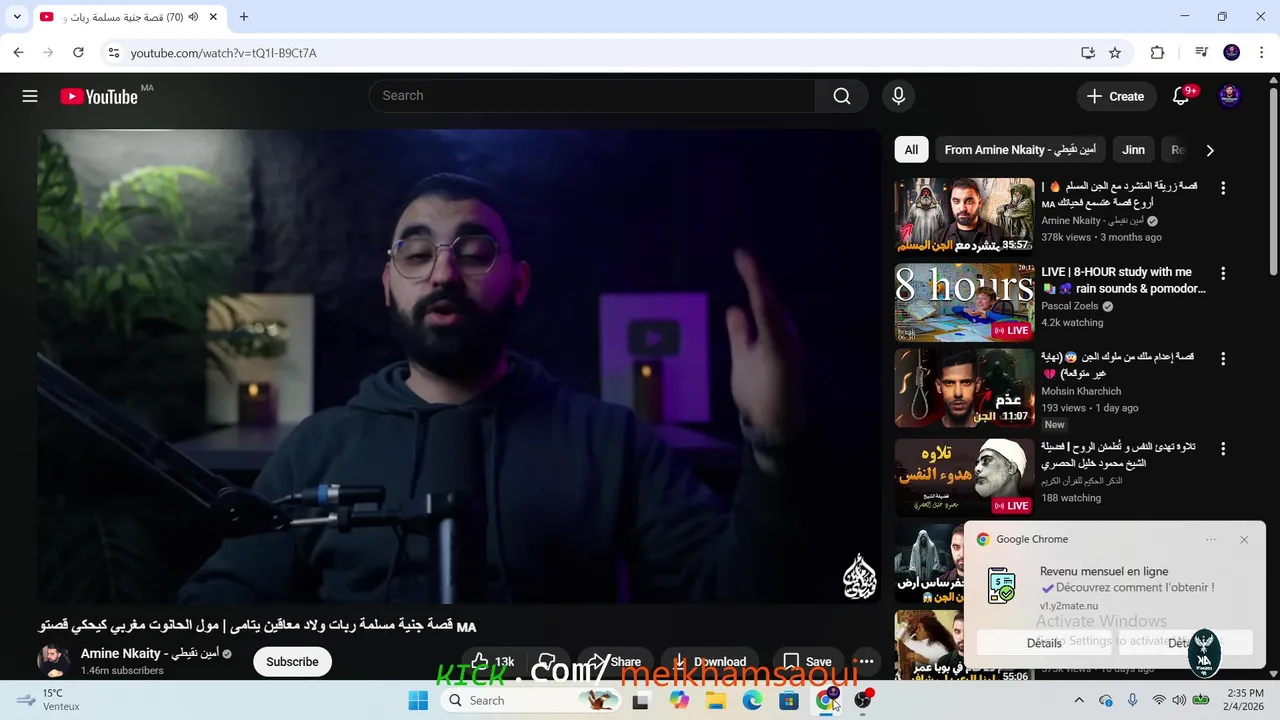The width and height of the screenshot is (1280, 720).
Task: Select the From Amine Nkaity filter chip
Action: point(1020,150)
